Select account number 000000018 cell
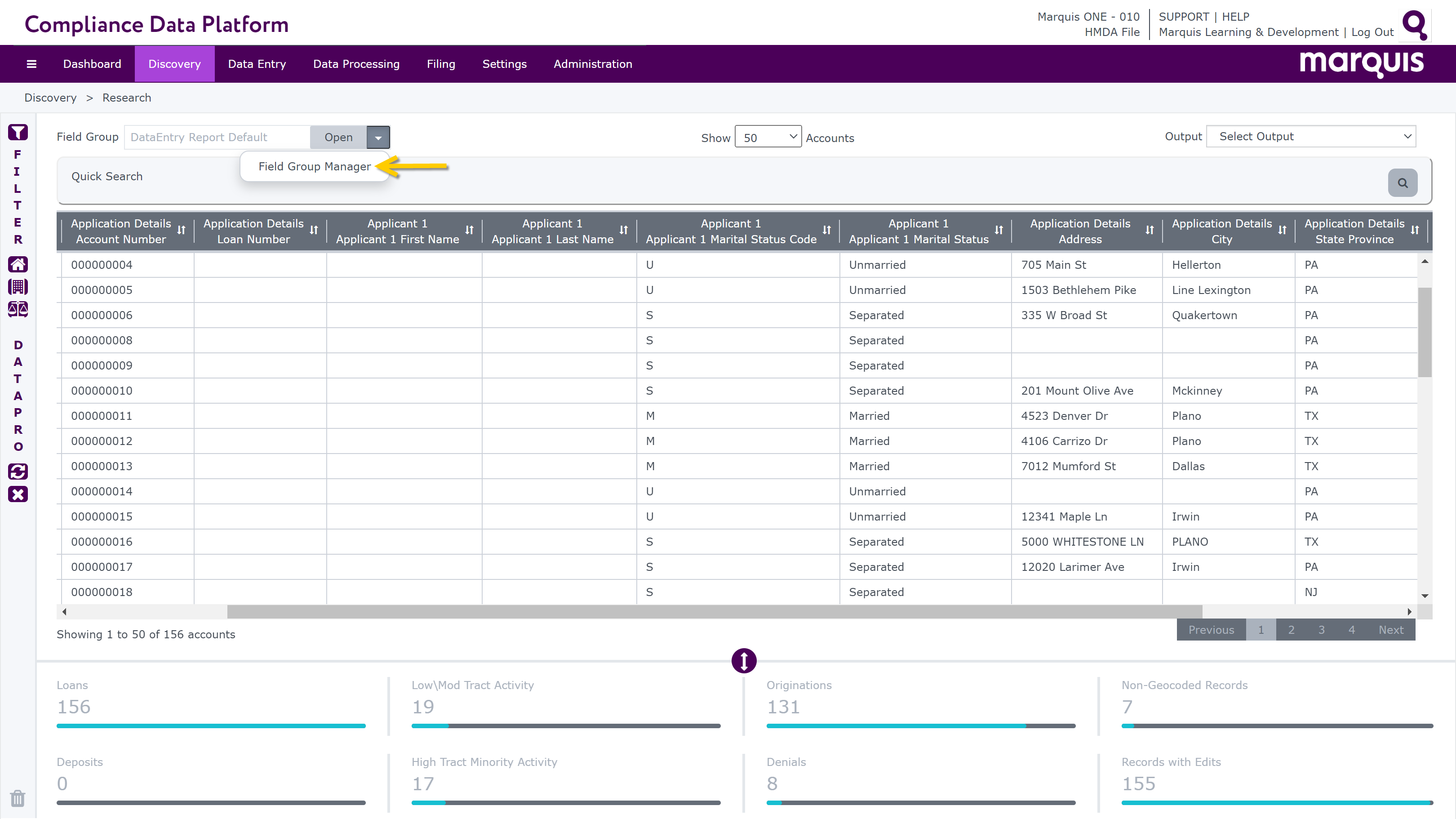This screenshot has height=819, width=1456. tap(127, 592)
